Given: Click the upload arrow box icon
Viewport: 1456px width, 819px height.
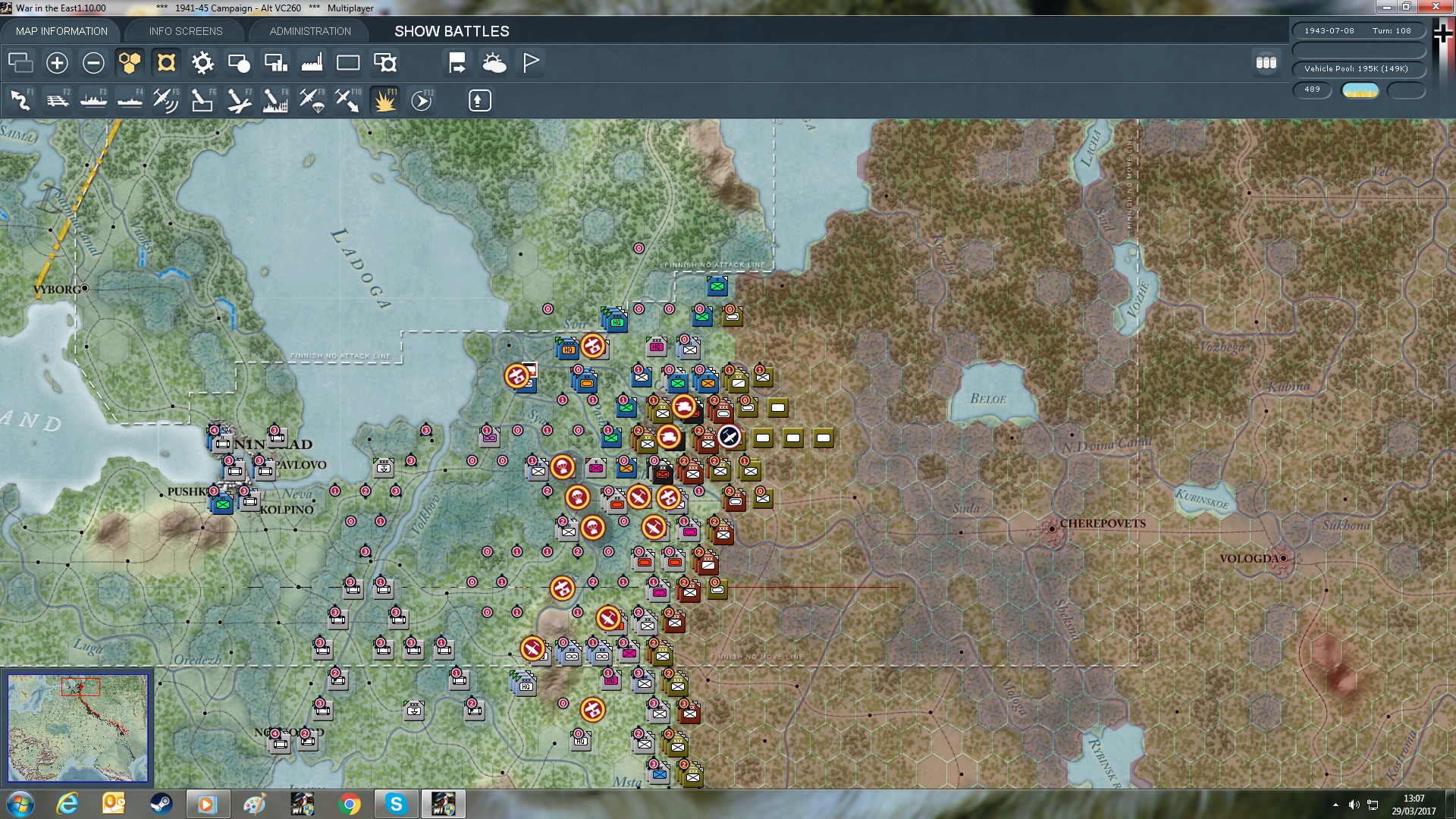Looking at the screenshot, I should tap(479, 100).
